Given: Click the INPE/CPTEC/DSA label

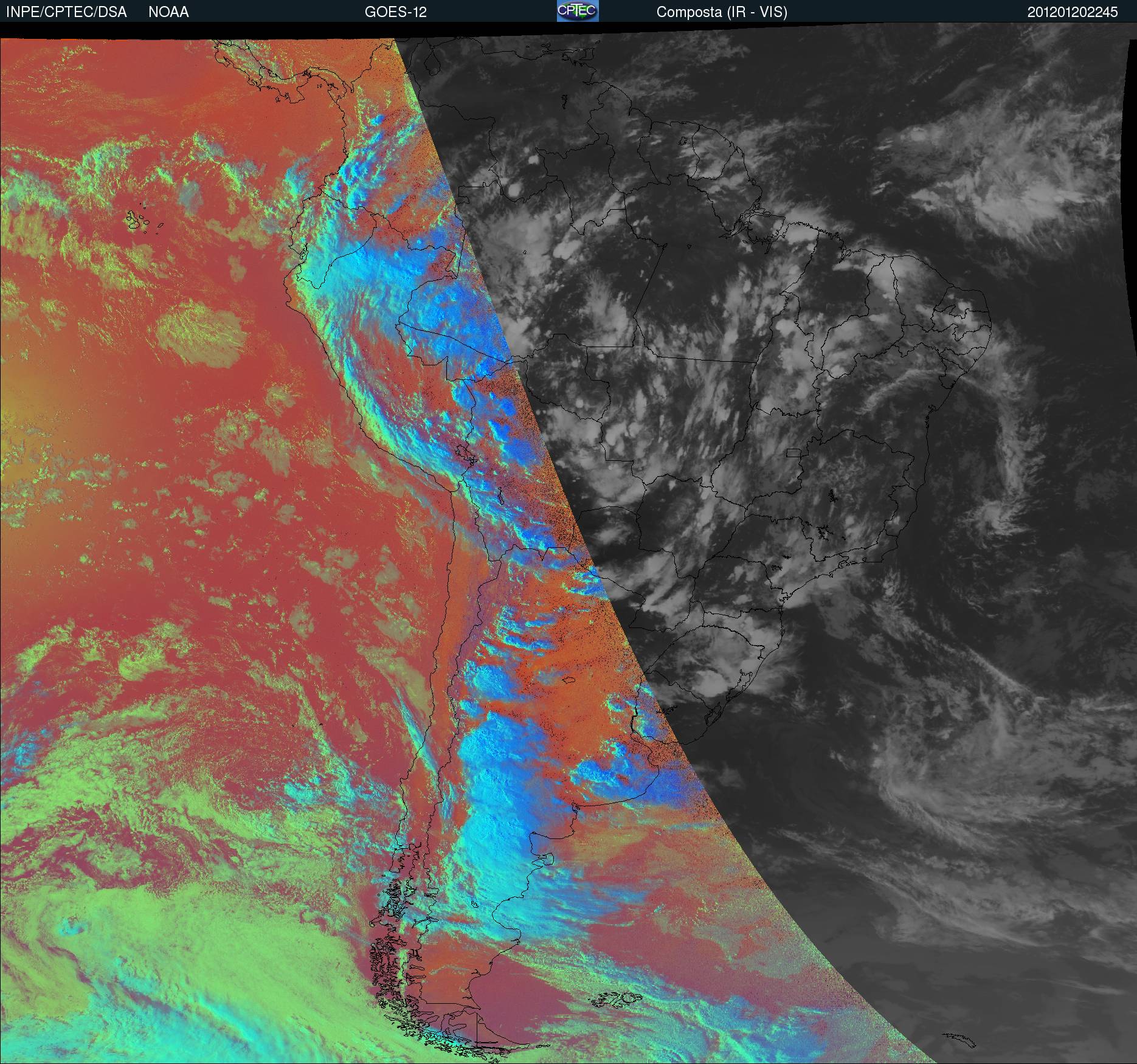Looking at the screenshot, I should [x=66, y=12].
